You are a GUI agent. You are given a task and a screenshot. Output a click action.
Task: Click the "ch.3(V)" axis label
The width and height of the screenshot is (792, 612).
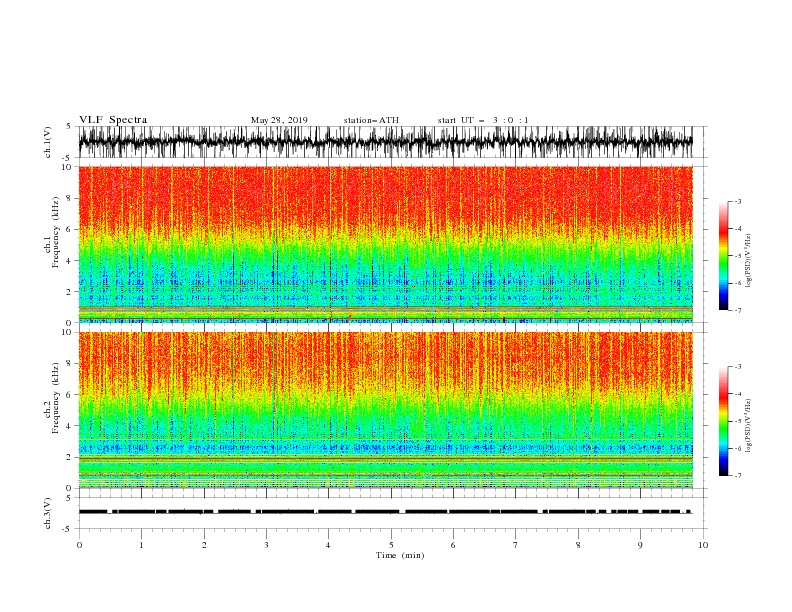pos(48,513)
